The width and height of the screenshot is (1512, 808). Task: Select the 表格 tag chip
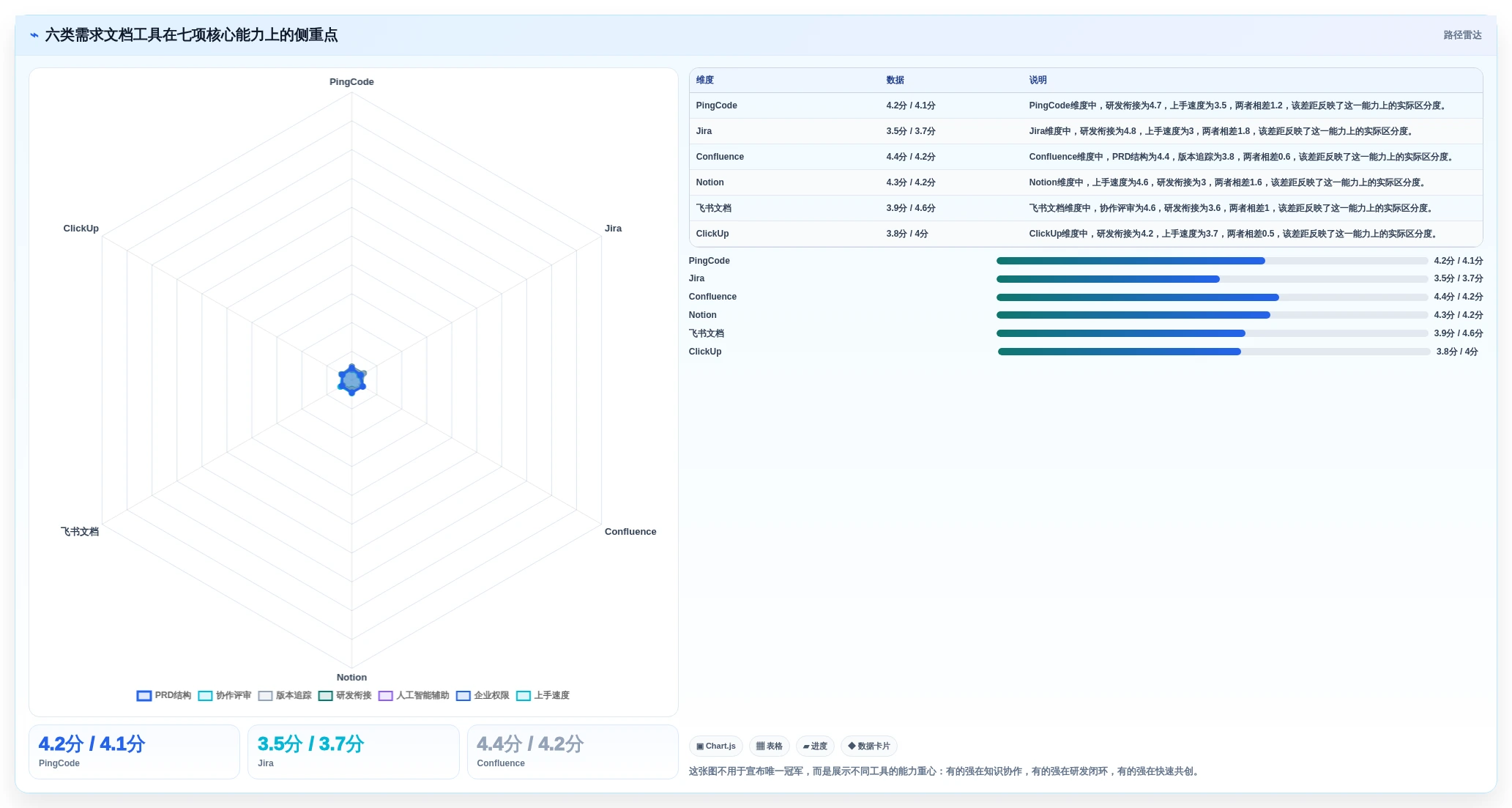pyautogui.click(x=770, y=746)
